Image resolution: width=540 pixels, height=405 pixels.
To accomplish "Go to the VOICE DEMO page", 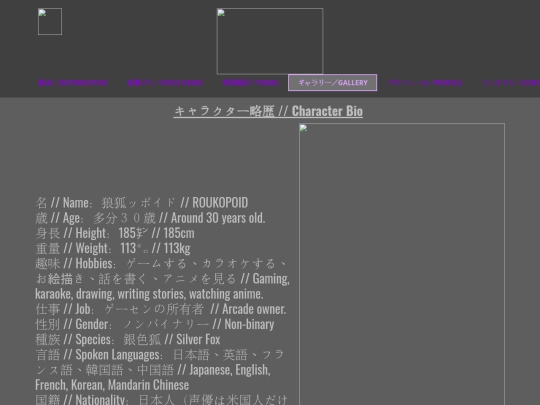I will (165, 83).
